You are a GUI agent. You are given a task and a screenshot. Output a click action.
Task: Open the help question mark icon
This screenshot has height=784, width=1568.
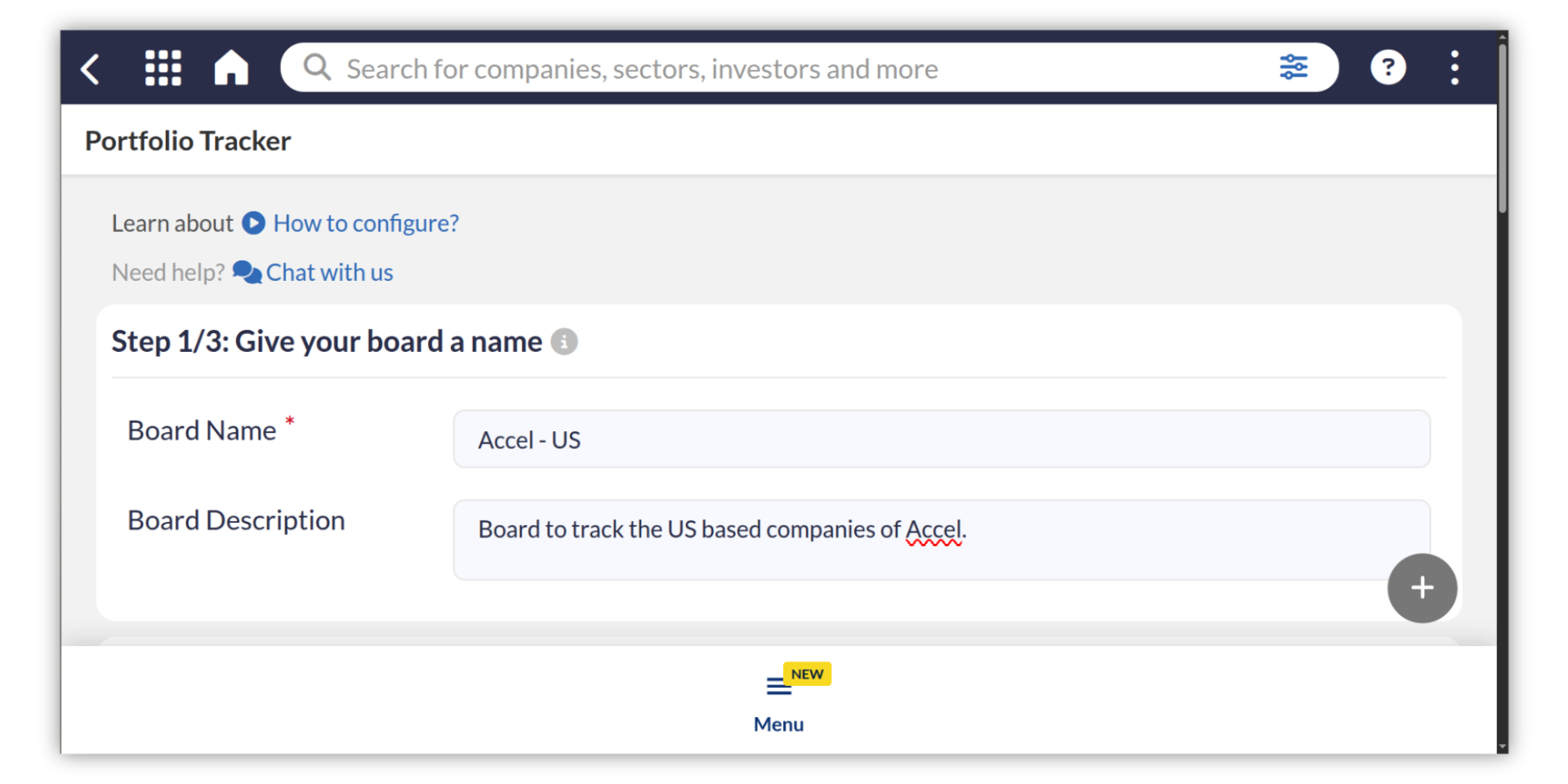(x=1388, y=68)
